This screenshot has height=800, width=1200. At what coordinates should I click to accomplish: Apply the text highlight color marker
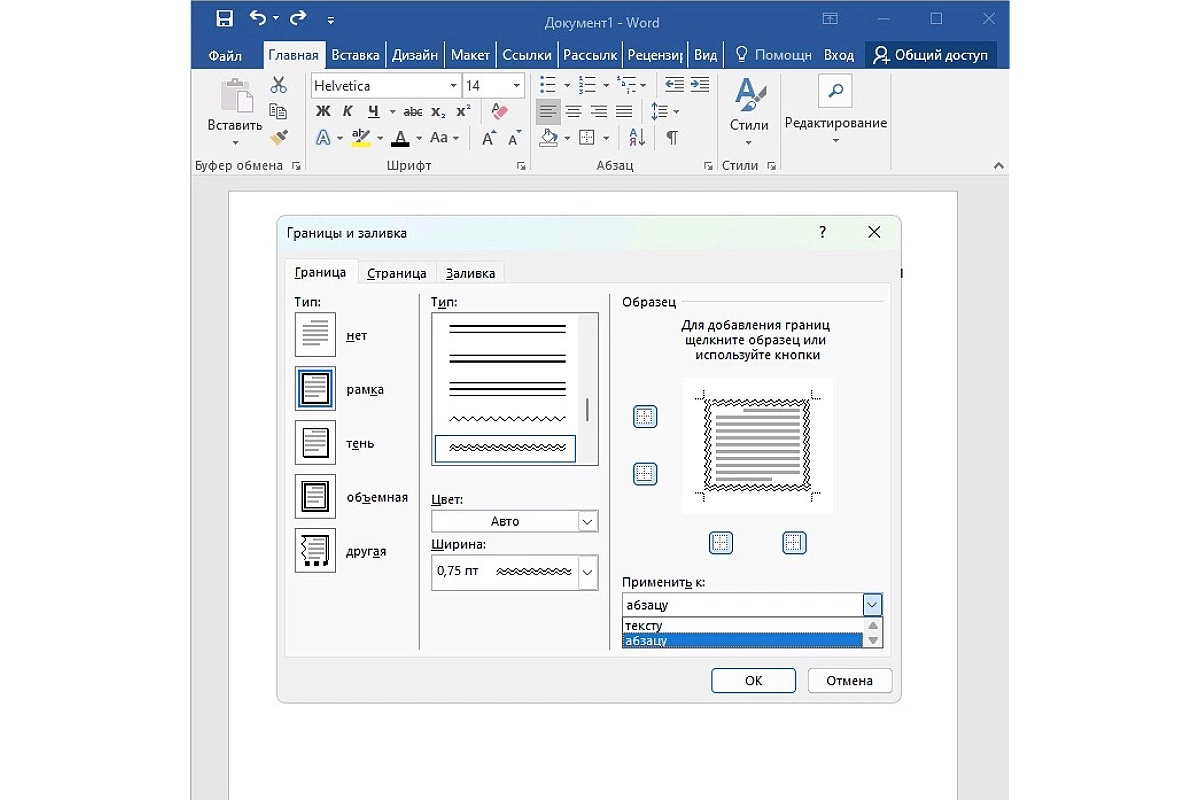point(361,138)
